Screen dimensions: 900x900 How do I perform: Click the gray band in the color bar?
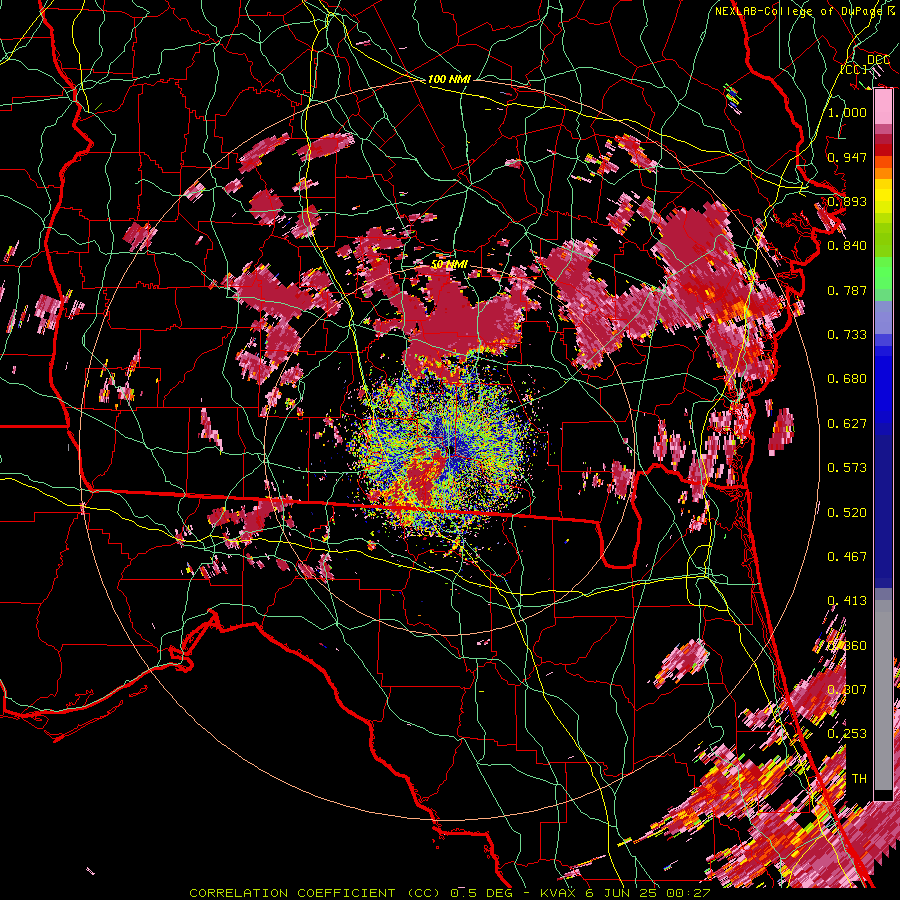pos(883,695)
